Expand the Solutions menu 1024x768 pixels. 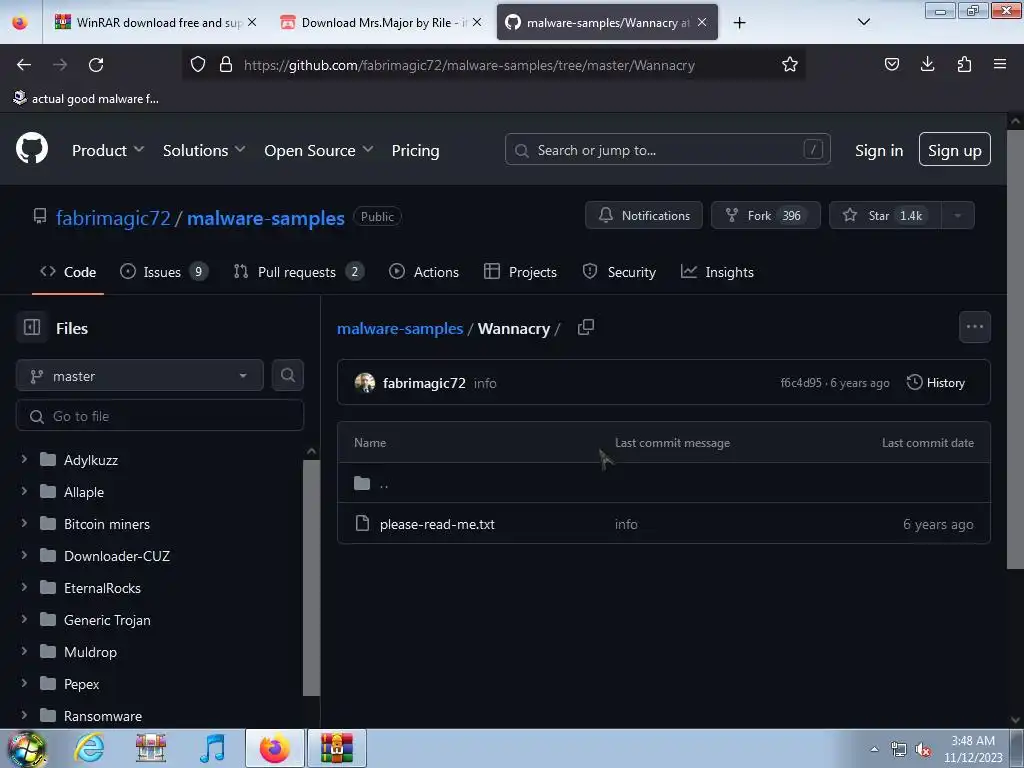[204, 150]
